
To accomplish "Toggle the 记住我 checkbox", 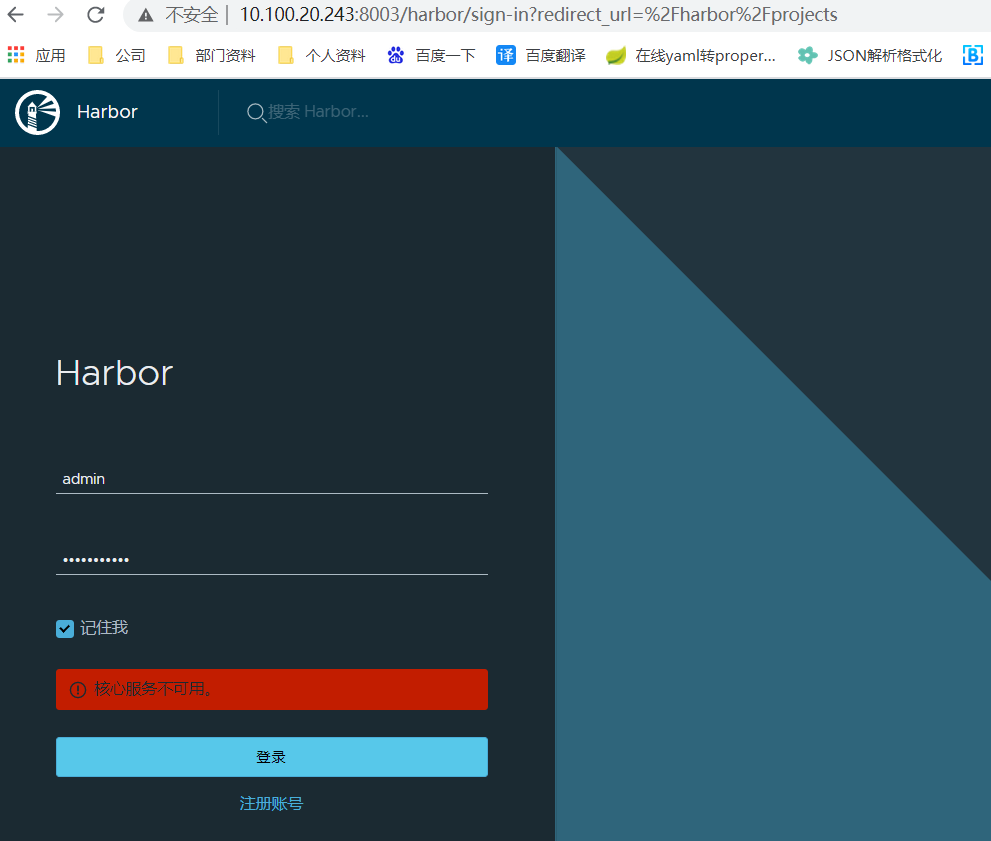I will [x=65, y=629].
